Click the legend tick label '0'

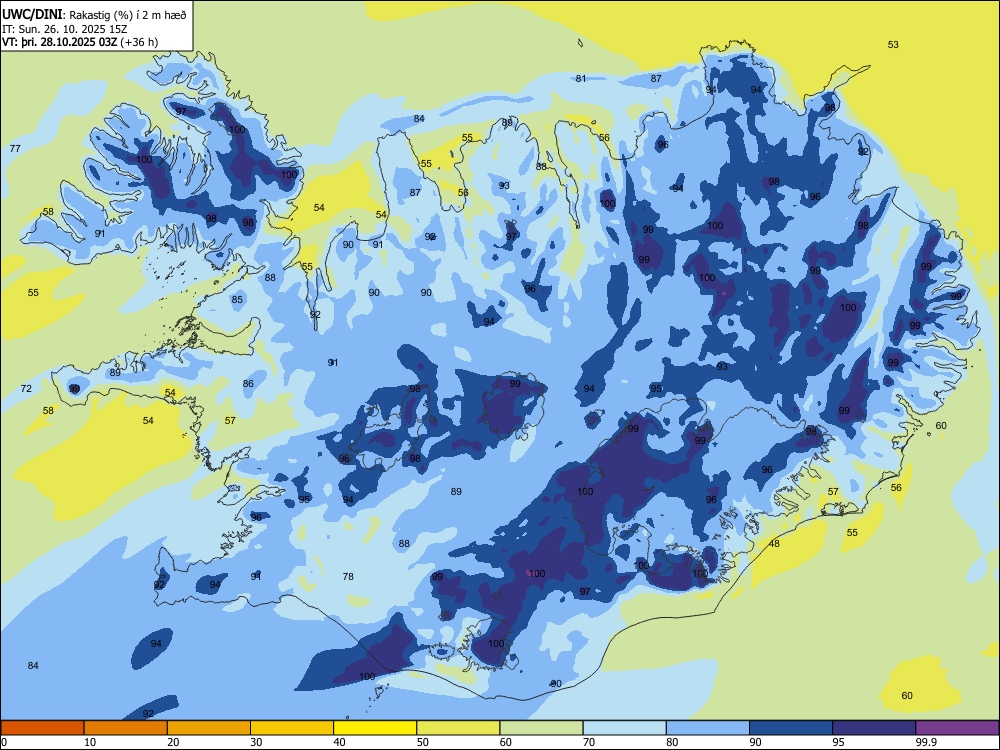point(4,742)
